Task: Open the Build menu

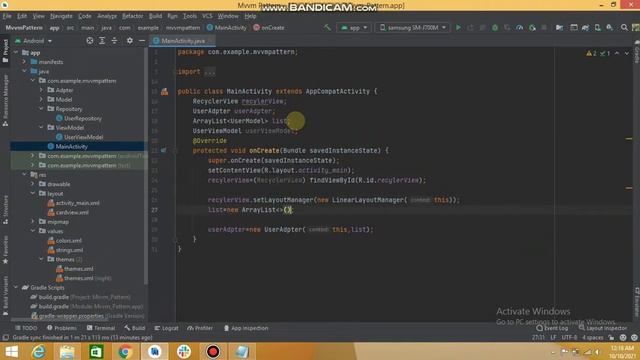Action: point(155,16)
